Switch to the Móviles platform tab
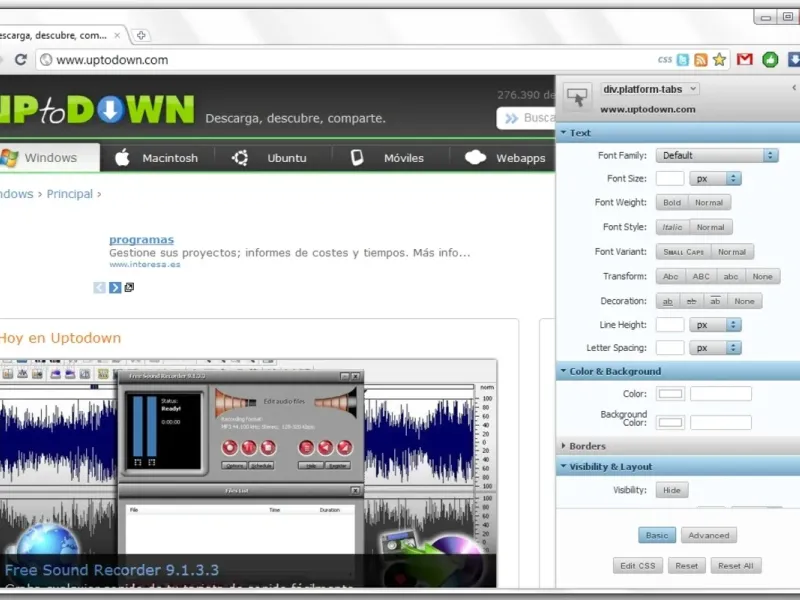Image resolution: width=800 pixels, height=600 pixels. pos(391,158)
